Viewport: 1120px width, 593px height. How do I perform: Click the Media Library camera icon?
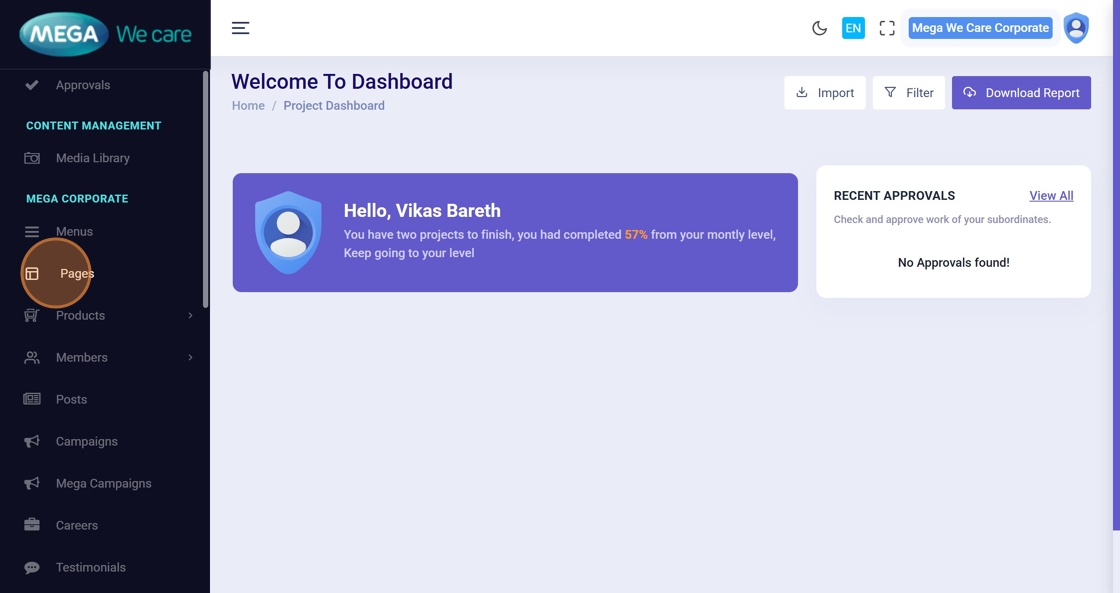[x=32, y=158]
